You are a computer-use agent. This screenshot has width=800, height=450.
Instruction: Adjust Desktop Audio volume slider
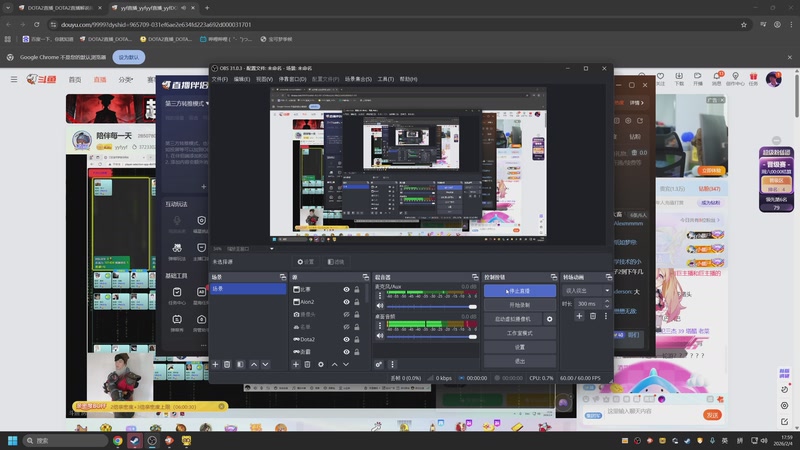(x=432, y=337)
